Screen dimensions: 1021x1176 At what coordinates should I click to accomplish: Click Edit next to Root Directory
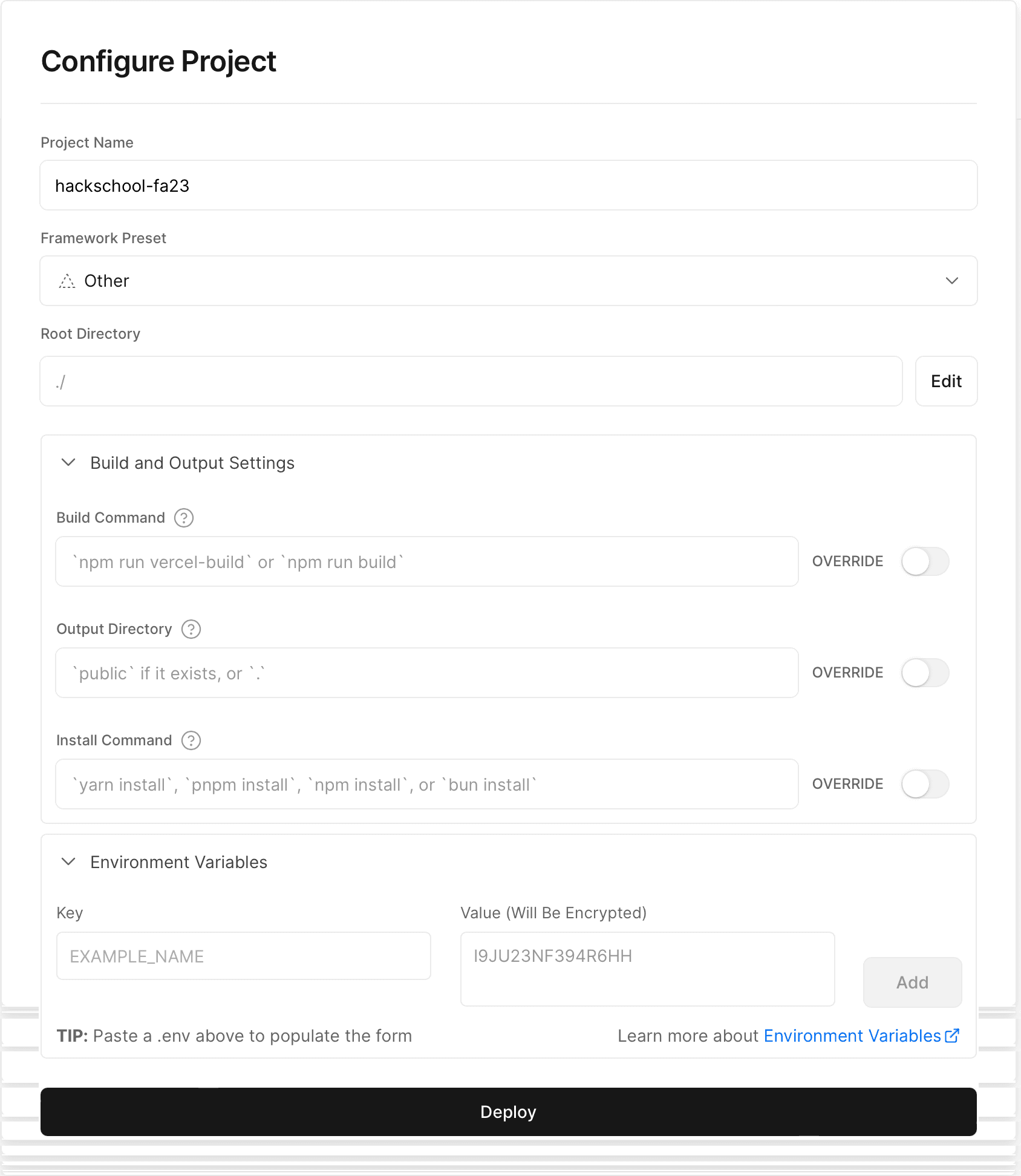[x=946, y=381]
